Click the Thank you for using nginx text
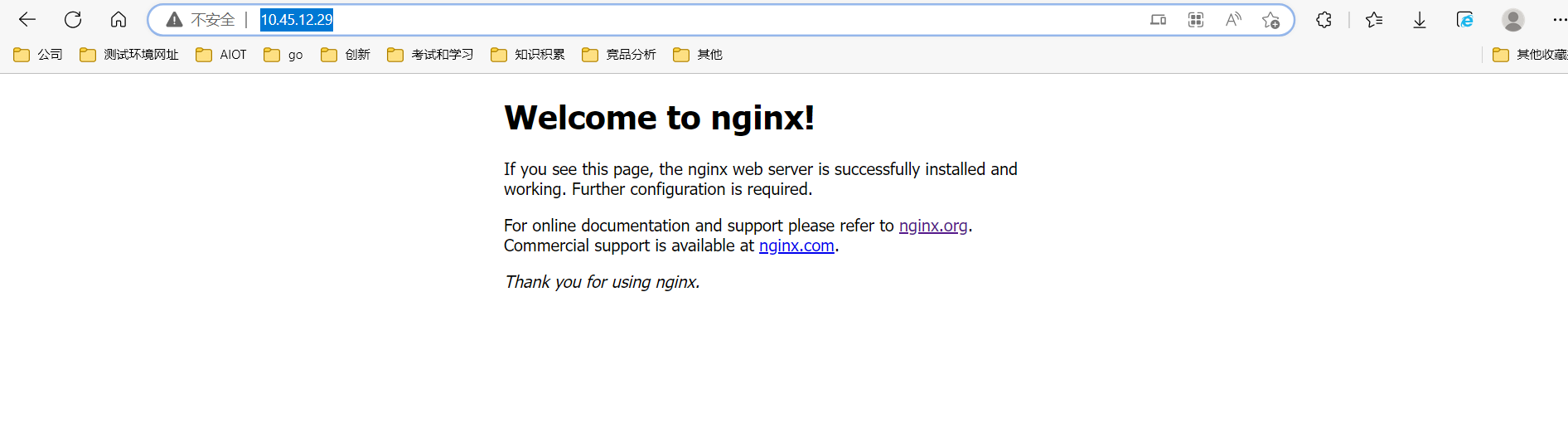This screenshot has width=1568, height=433. coord(602,282)
